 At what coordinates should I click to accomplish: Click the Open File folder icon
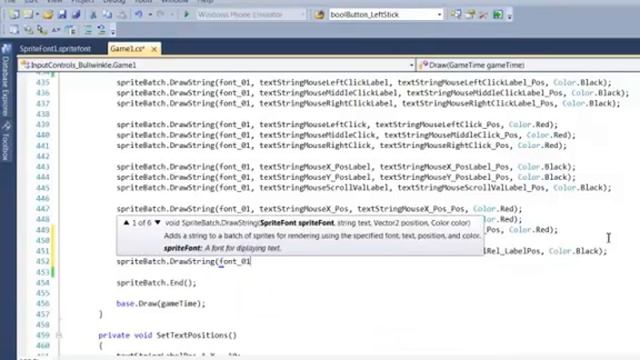pyautogui.click(x=48, y=15)
